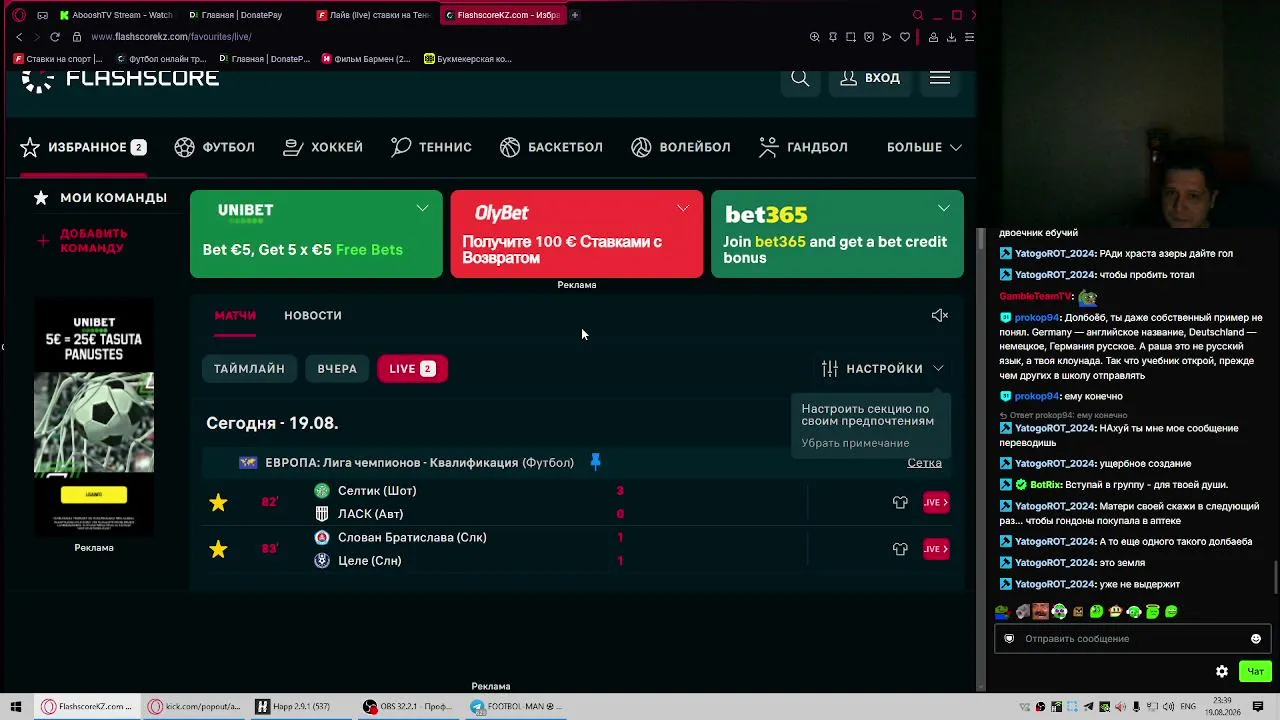Open the chat identity badge icon

coord(1009,639)
